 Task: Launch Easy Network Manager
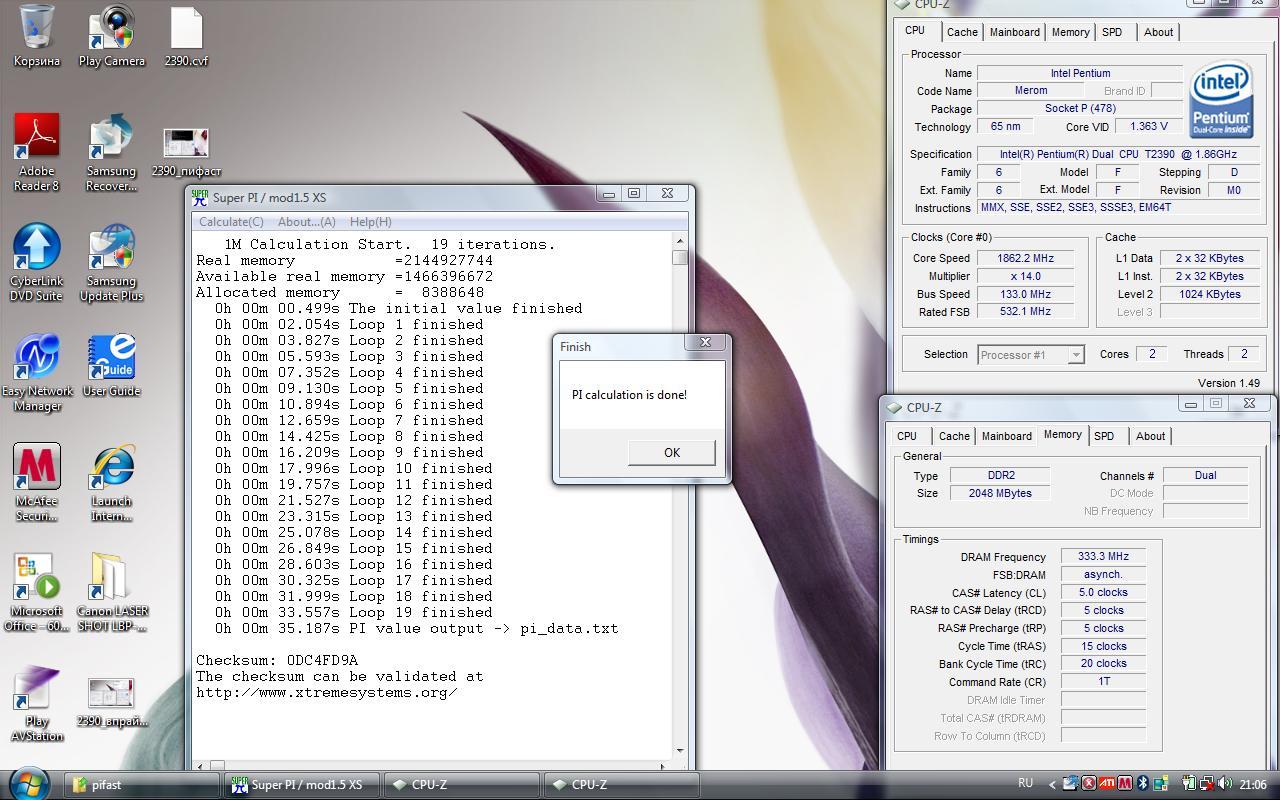(x=37, y=372)
